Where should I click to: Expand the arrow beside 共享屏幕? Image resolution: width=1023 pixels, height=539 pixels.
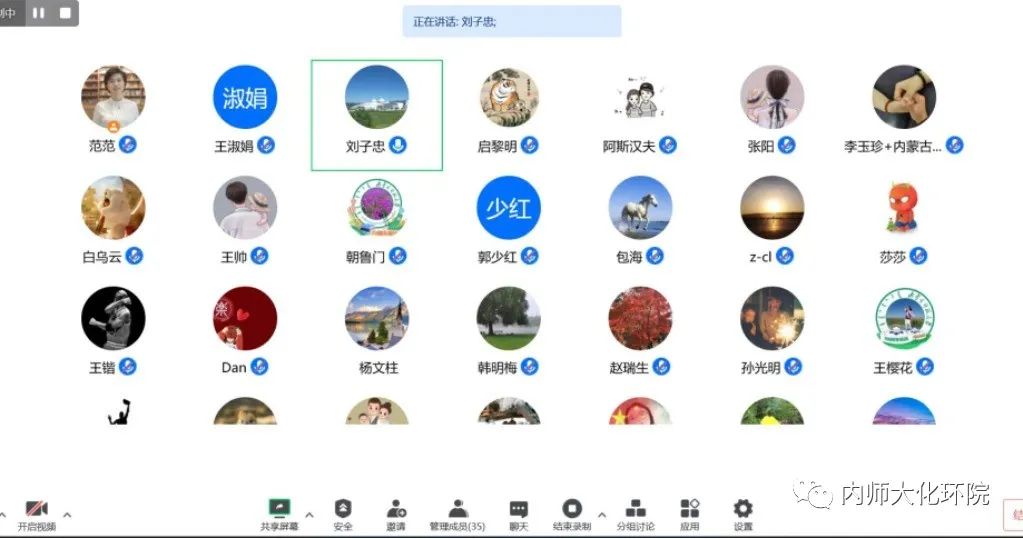pos(309,515)
